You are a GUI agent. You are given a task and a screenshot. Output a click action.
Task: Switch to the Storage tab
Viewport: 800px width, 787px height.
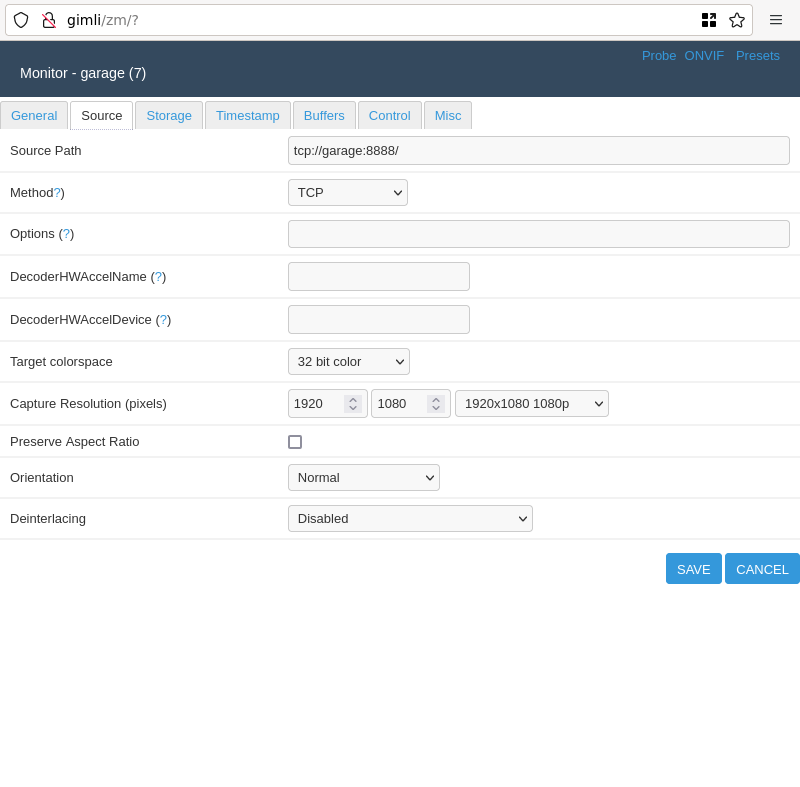169,116
